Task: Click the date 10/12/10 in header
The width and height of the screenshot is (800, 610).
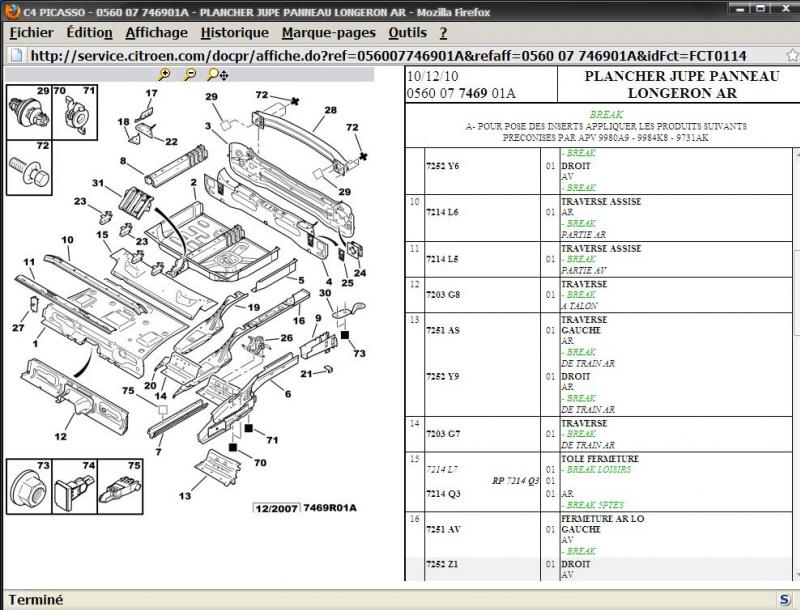Action: pyautogui.click(x=433, y=77)
